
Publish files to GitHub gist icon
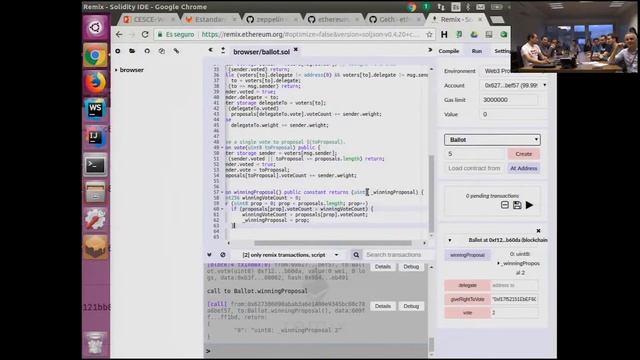click(147, 51)
